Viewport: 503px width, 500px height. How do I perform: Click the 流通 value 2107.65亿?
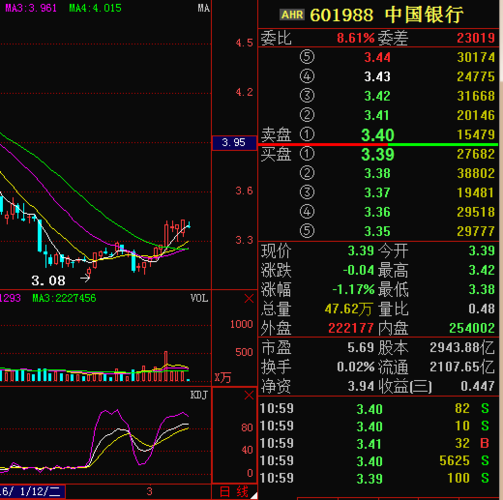[462, 367]
